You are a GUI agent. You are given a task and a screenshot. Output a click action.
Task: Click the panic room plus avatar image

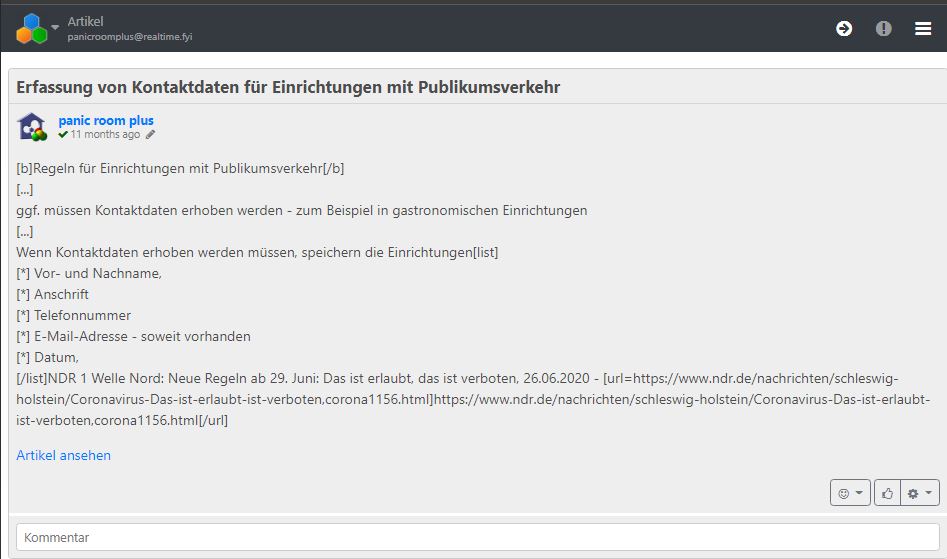point(32,127)
